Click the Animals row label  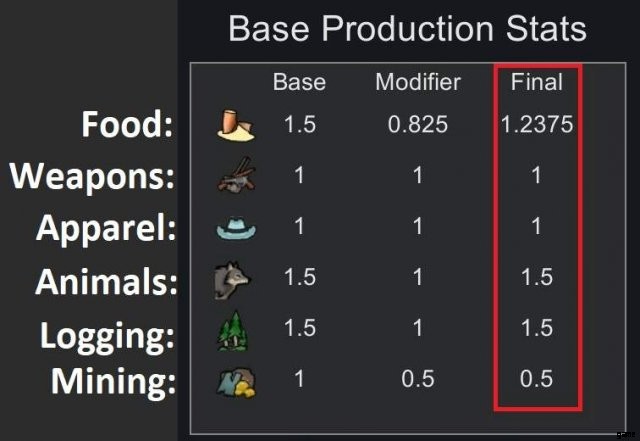(106, 282)
